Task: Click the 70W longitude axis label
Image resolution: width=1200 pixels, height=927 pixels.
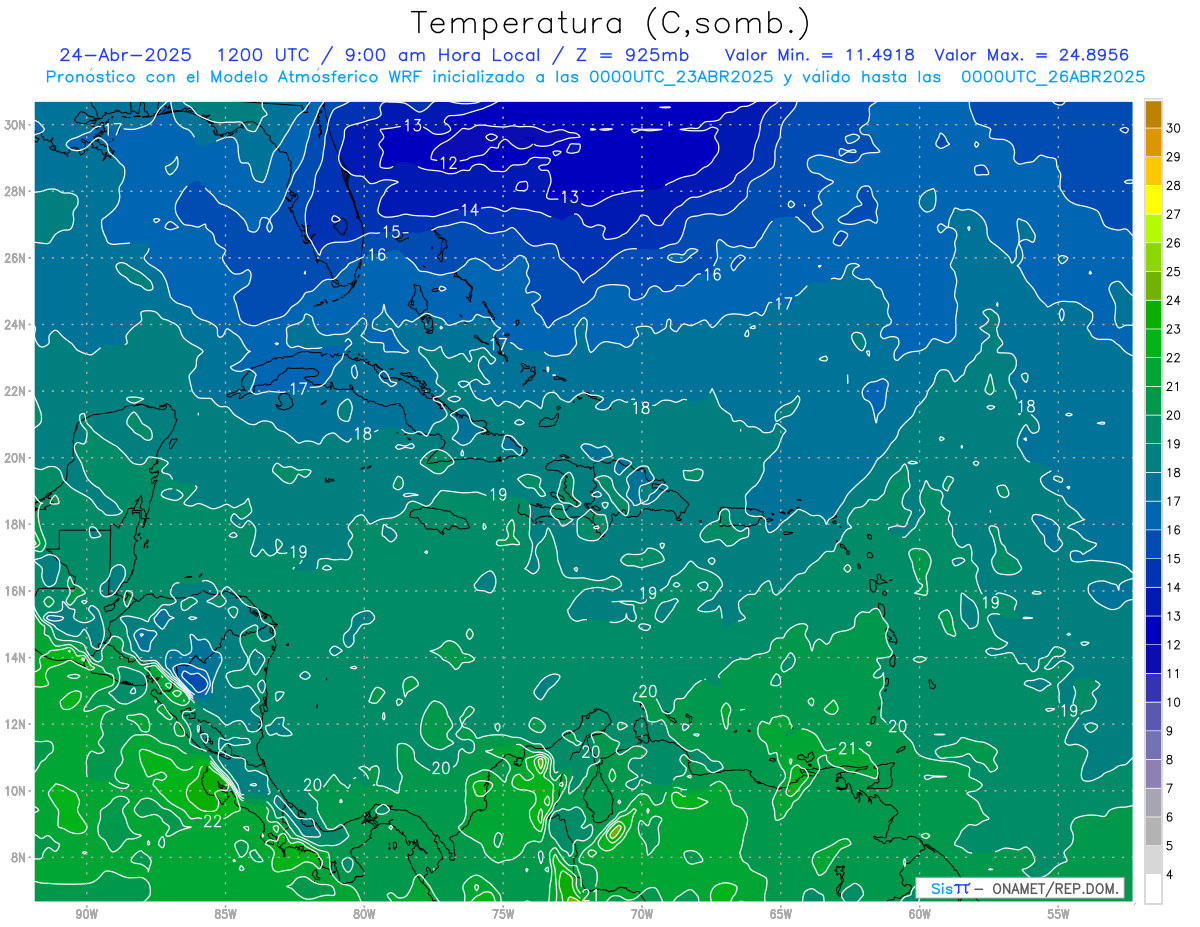Action: (x=642, y=914)
